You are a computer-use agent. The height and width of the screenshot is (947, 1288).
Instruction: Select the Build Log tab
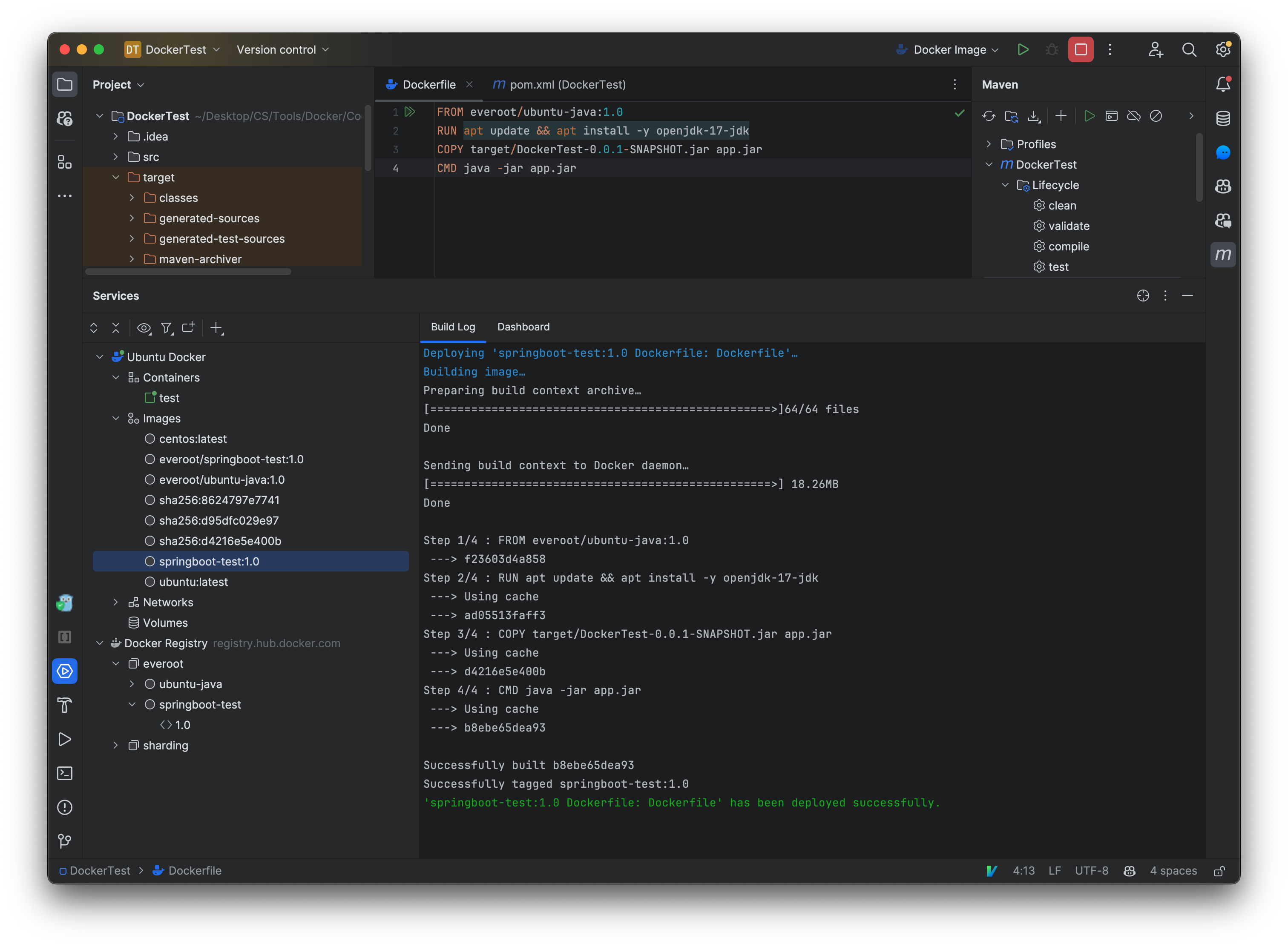pyautogui.click(x=452, y=327)
